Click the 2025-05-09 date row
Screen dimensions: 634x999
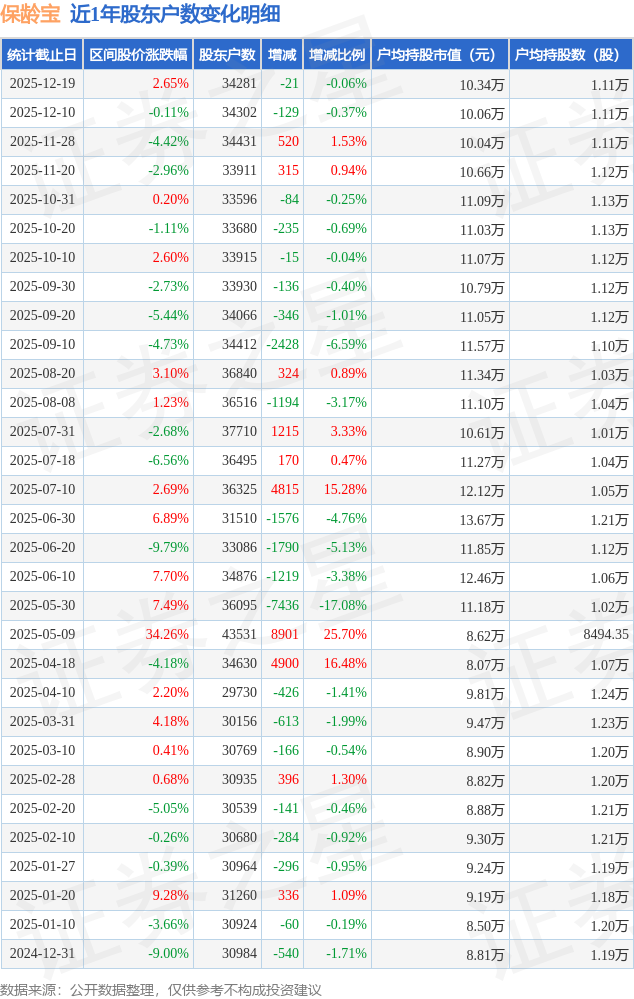[42, 634]
